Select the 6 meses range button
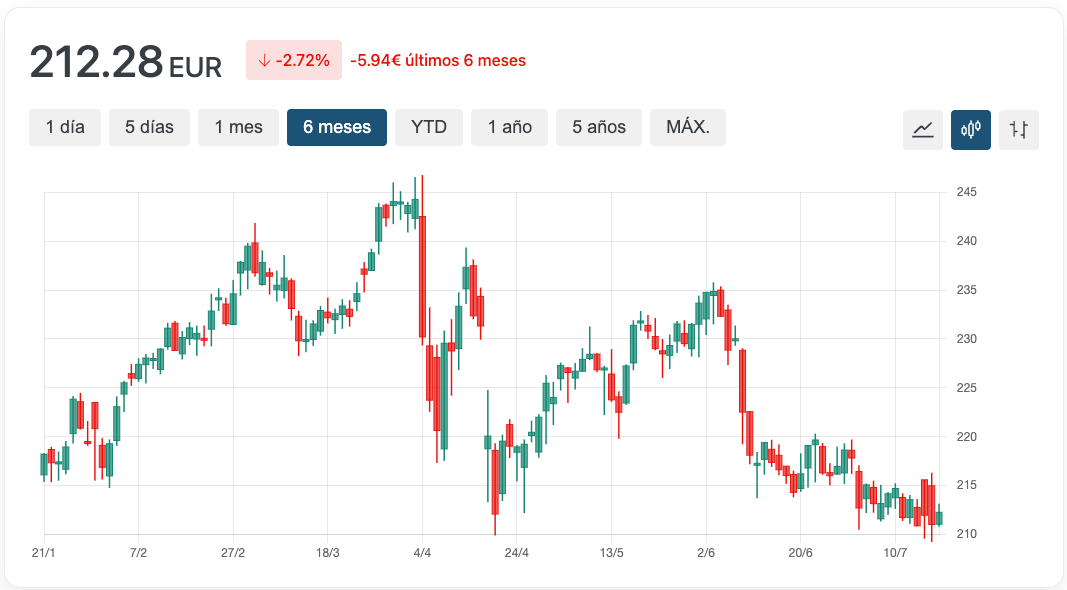 pos(337,127)
